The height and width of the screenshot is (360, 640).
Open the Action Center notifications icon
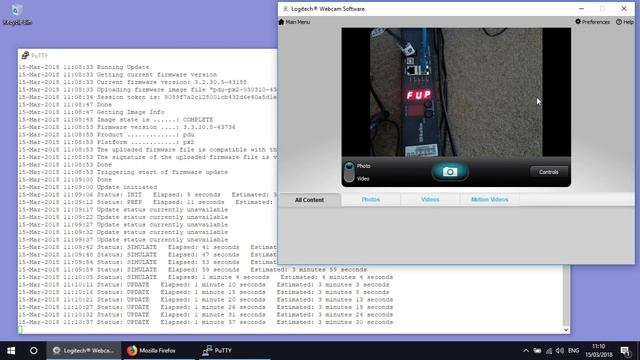625,351
